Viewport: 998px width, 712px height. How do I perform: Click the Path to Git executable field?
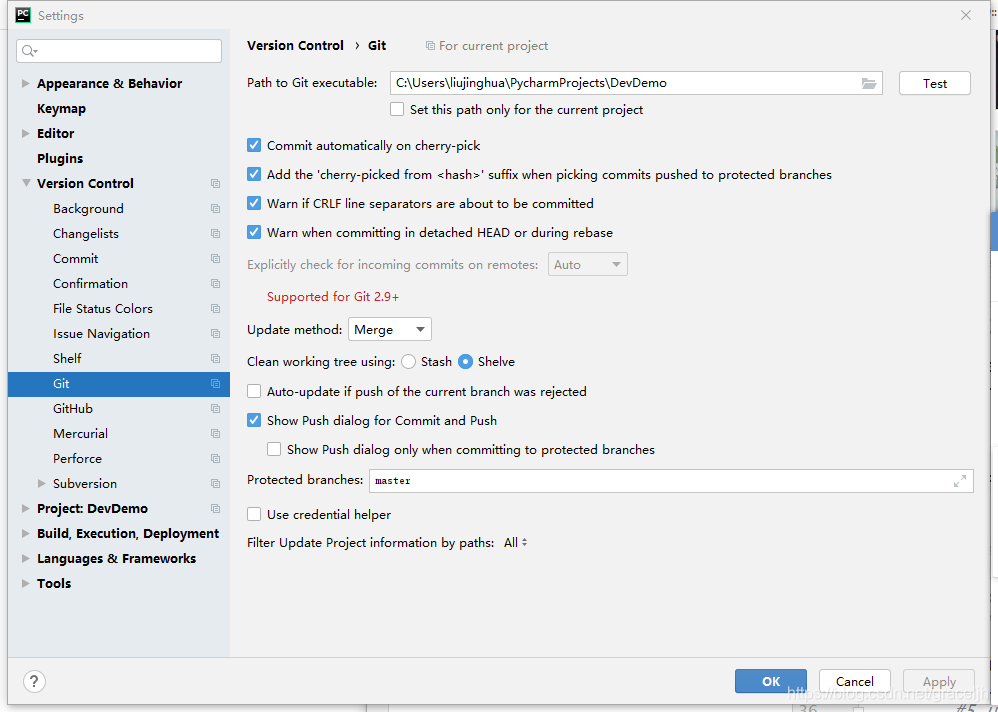click(x=636, y=83)
